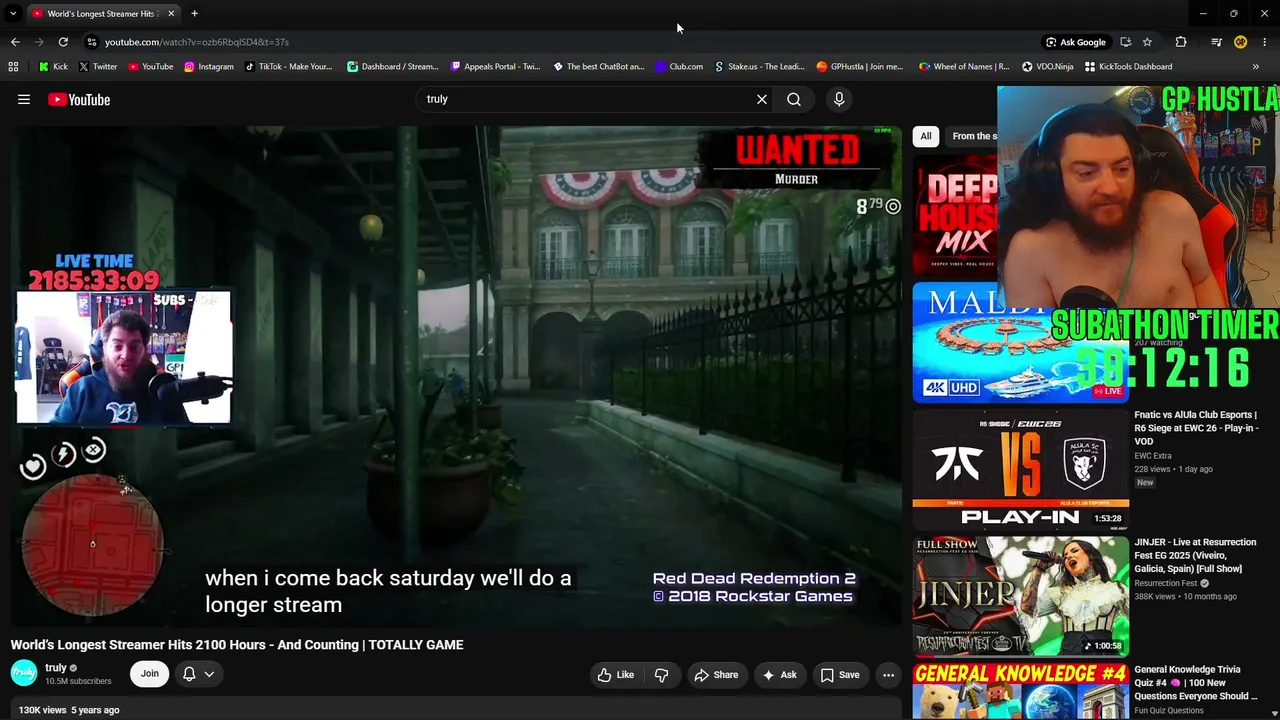This screenshot has height=720, width=1280.
Task: Open the Dashboard / Stream... bookmark
Action: (x=392, y=67)
